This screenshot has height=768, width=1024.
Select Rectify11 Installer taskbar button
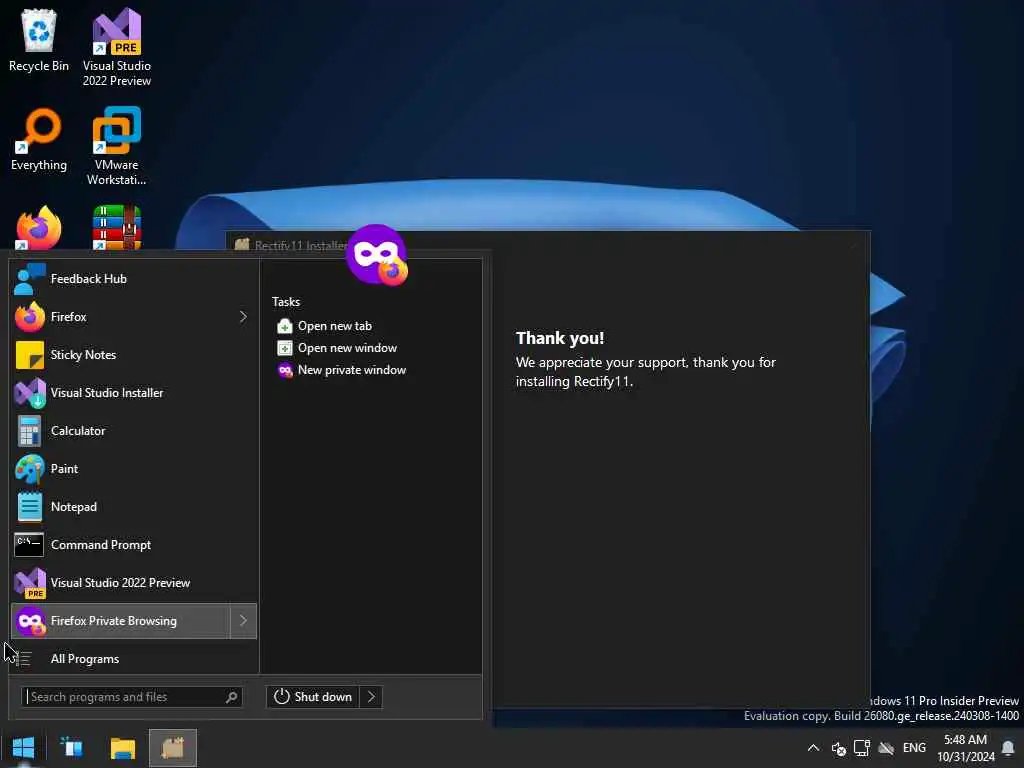(173, 748)
